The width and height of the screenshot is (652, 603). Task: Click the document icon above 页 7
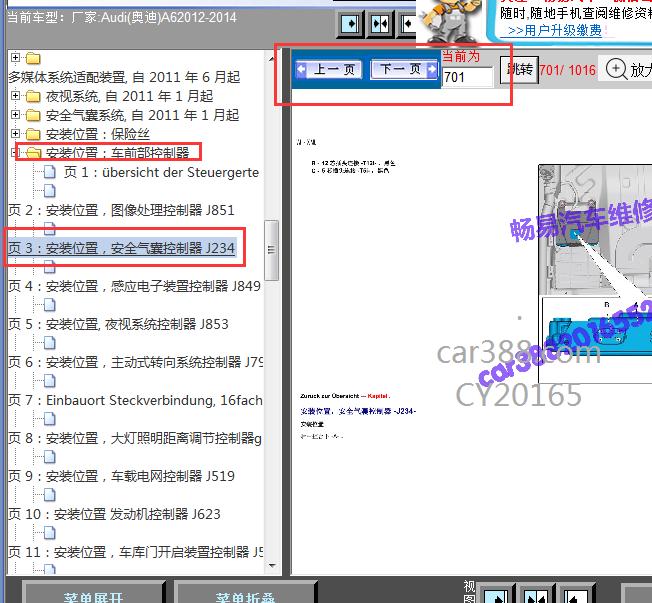(50, 381)
